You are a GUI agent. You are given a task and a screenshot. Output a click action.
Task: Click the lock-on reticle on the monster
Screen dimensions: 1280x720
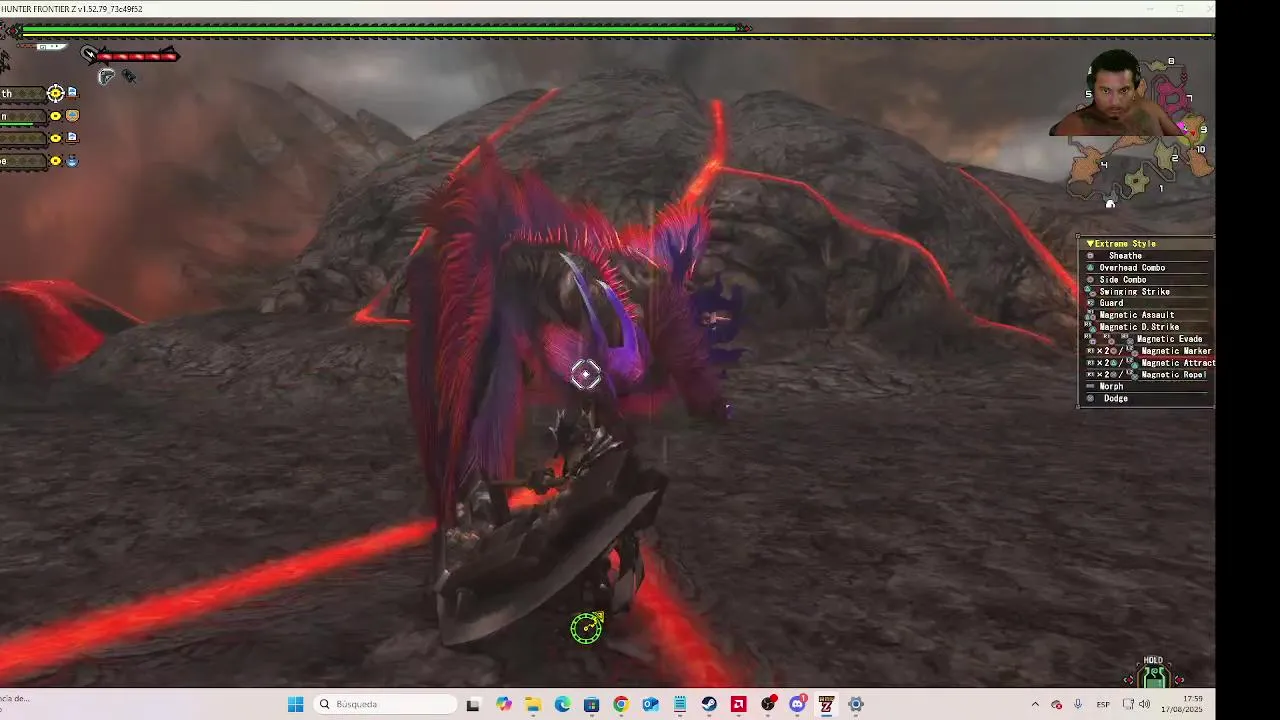(x=586, y=374)
